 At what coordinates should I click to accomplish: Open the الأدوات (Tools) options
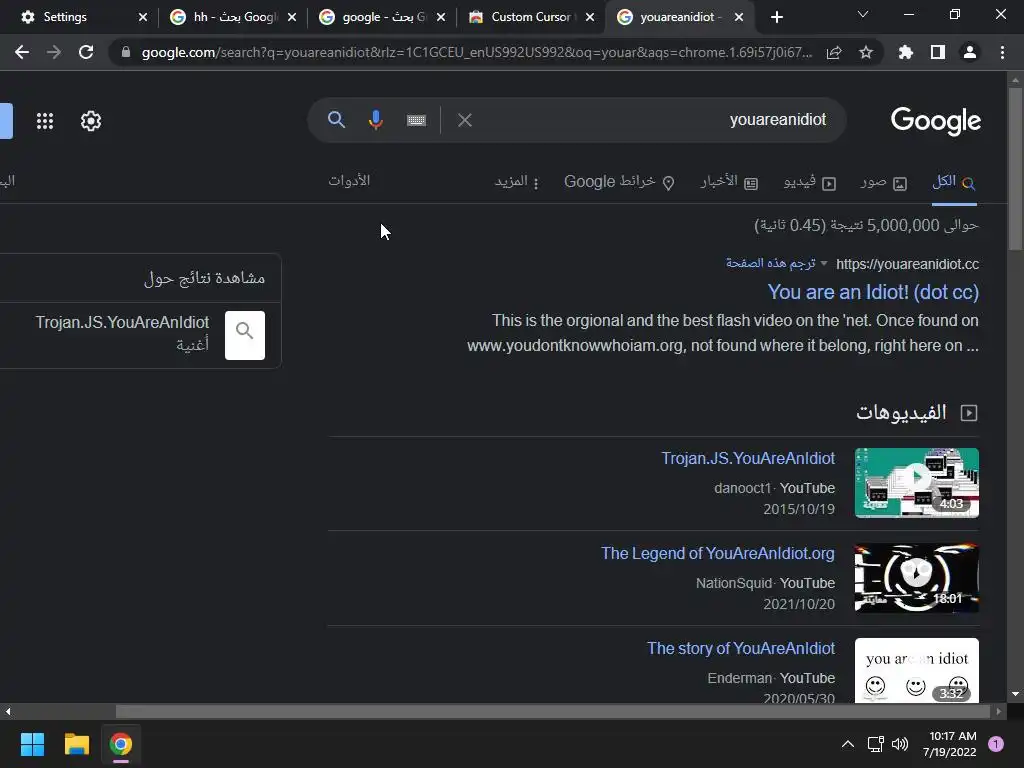pyautogui.click(x=349, y=181)
